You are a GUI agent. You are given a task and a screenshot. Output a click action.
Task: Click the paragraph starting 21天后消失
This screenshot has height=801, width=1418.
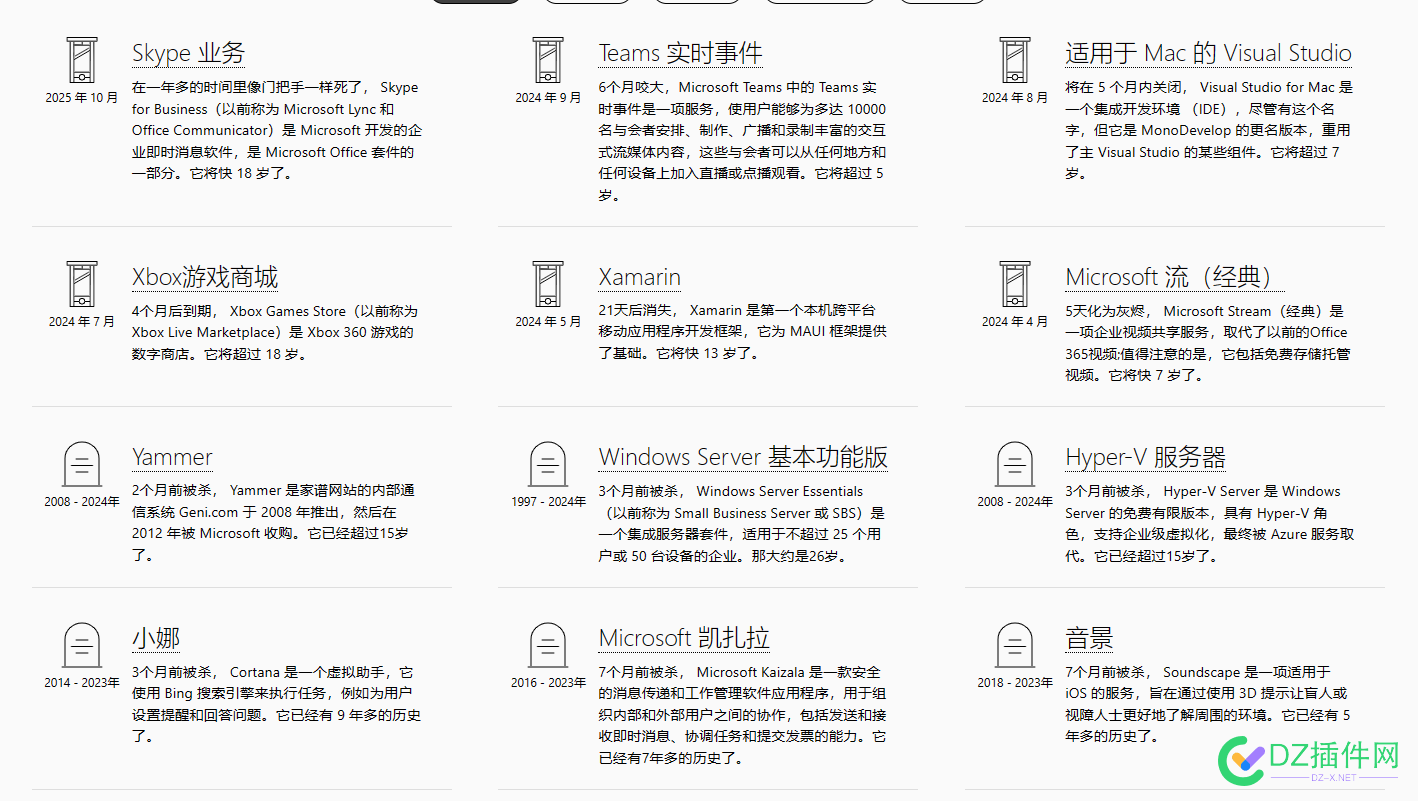point(743,333)
